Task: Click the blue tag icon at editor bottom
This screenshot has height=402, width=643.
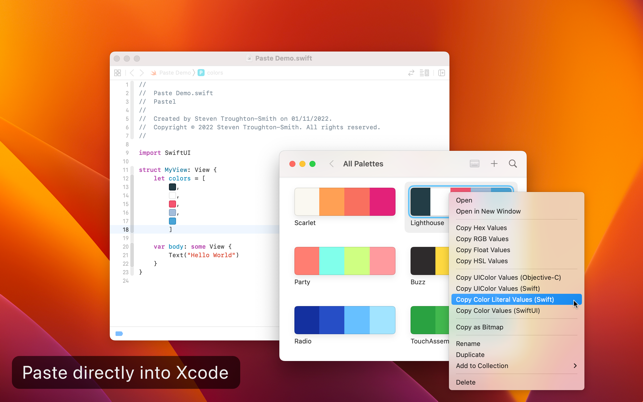Action: [119, 333]
